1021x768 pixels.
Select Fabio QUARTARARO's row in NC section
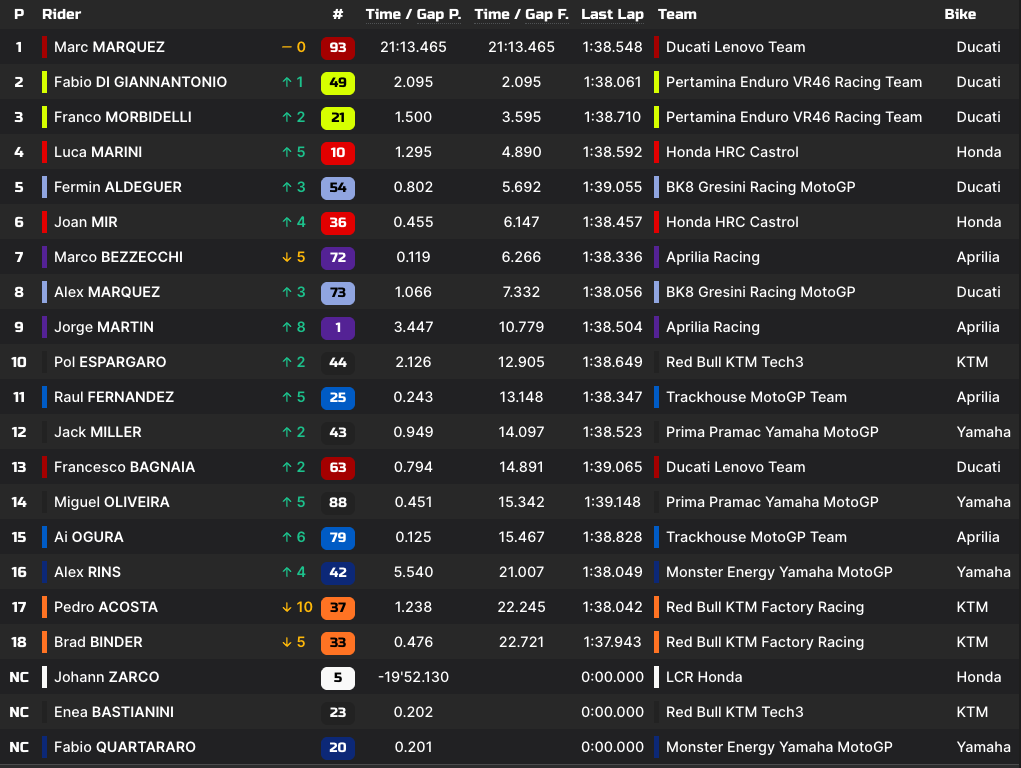pos(124,747)
